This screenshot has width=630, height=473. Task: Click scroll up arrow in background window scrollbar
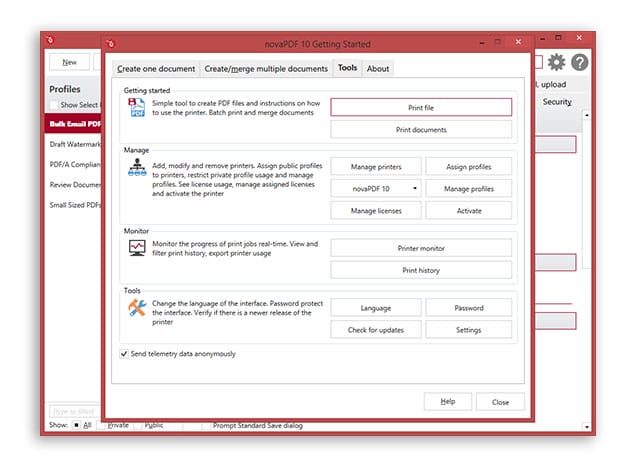coord(587,115)
